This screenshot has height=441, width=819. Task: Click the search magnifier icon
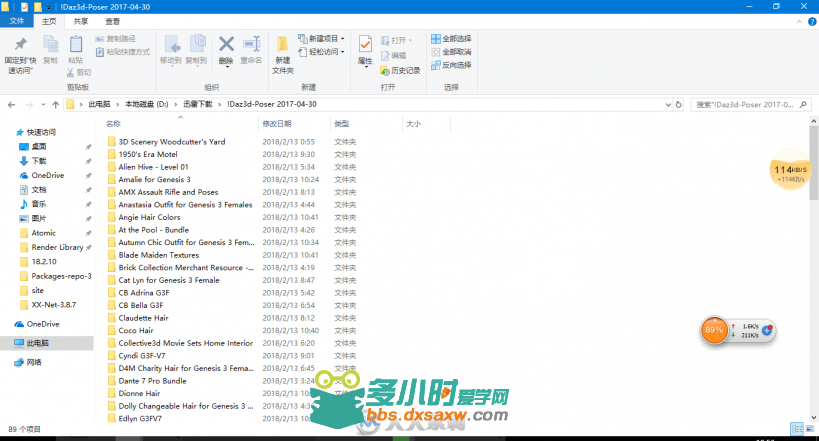[x=803, y=105]
